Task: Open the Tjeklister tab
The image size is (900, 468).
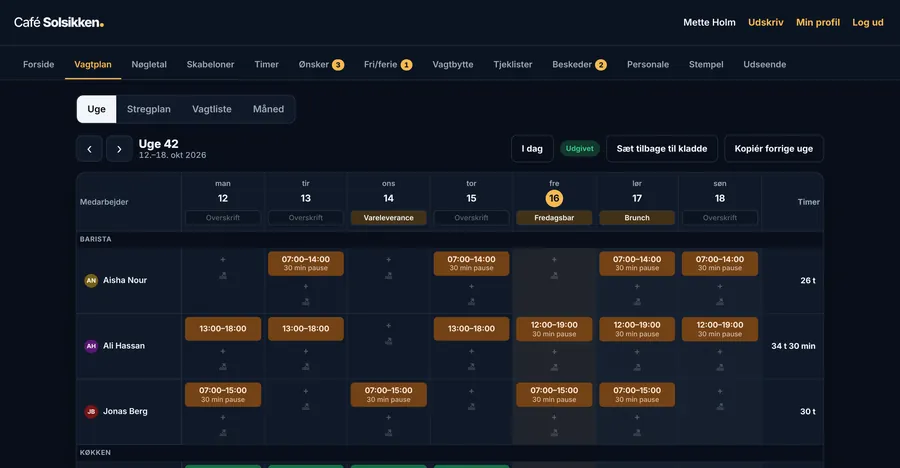Action: pyautogui.click(x=513, y=64)
